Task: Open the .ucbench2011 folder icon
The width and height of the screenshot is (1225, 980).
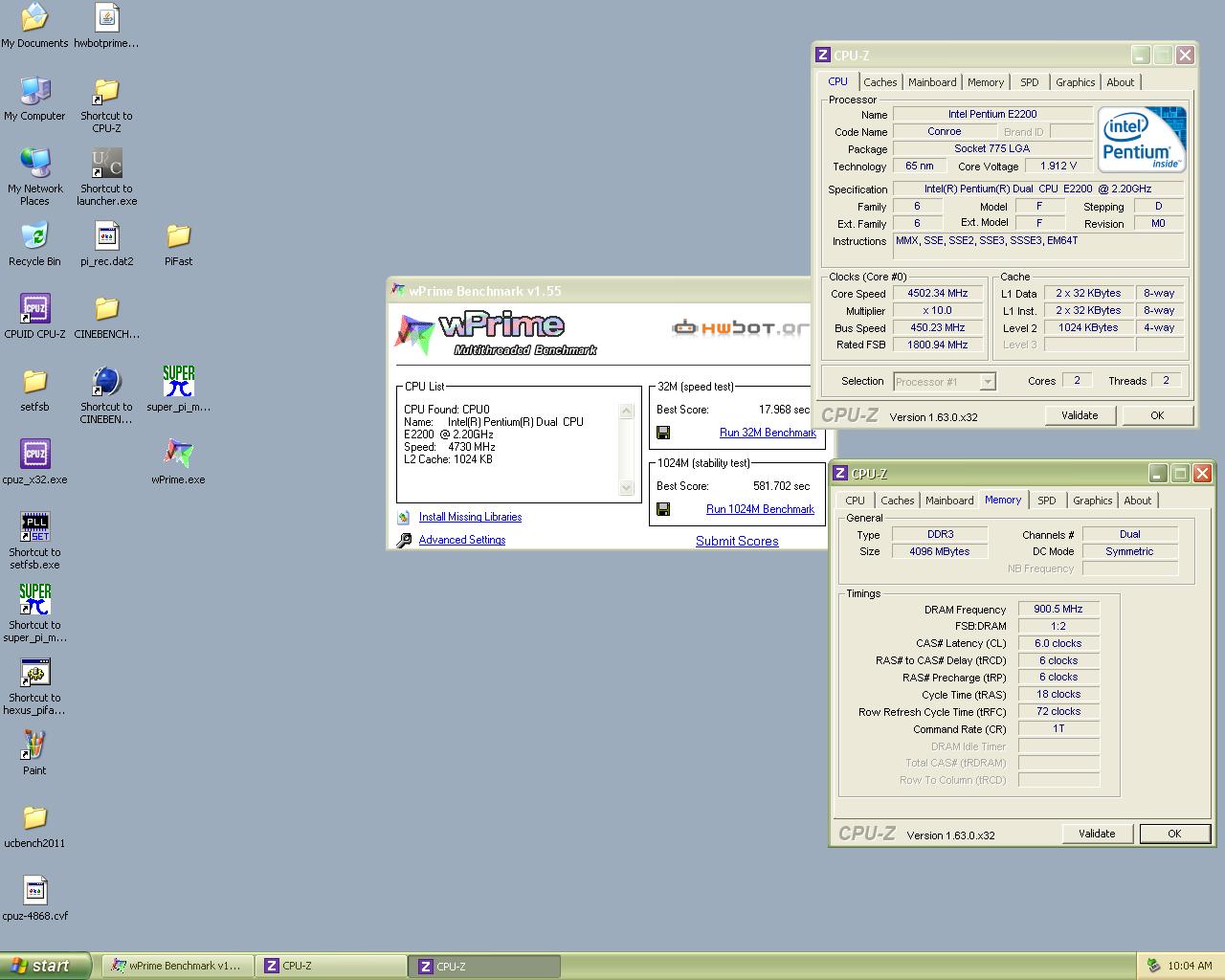Action: (34, 826)
